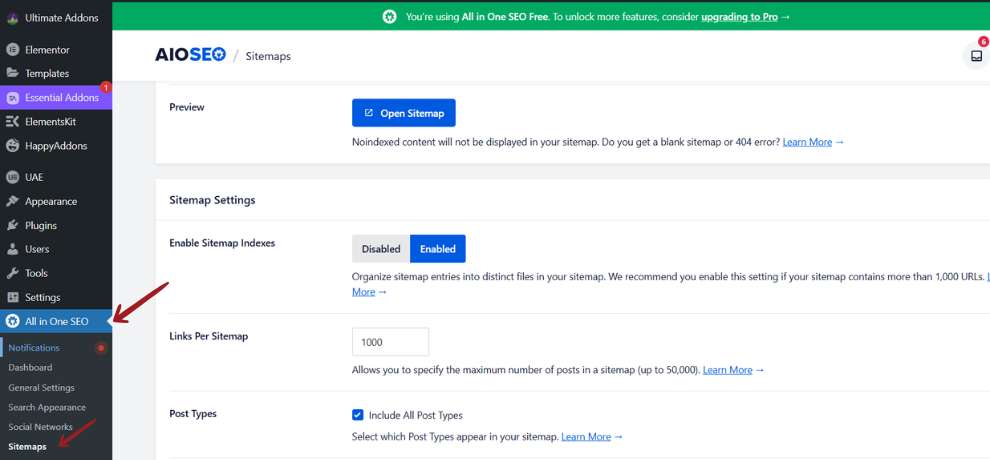Image resolution: width=990 pixels, height=460 pixels.
Task: Click Learn More link under Links Per Sitemap
Action: 727,370
